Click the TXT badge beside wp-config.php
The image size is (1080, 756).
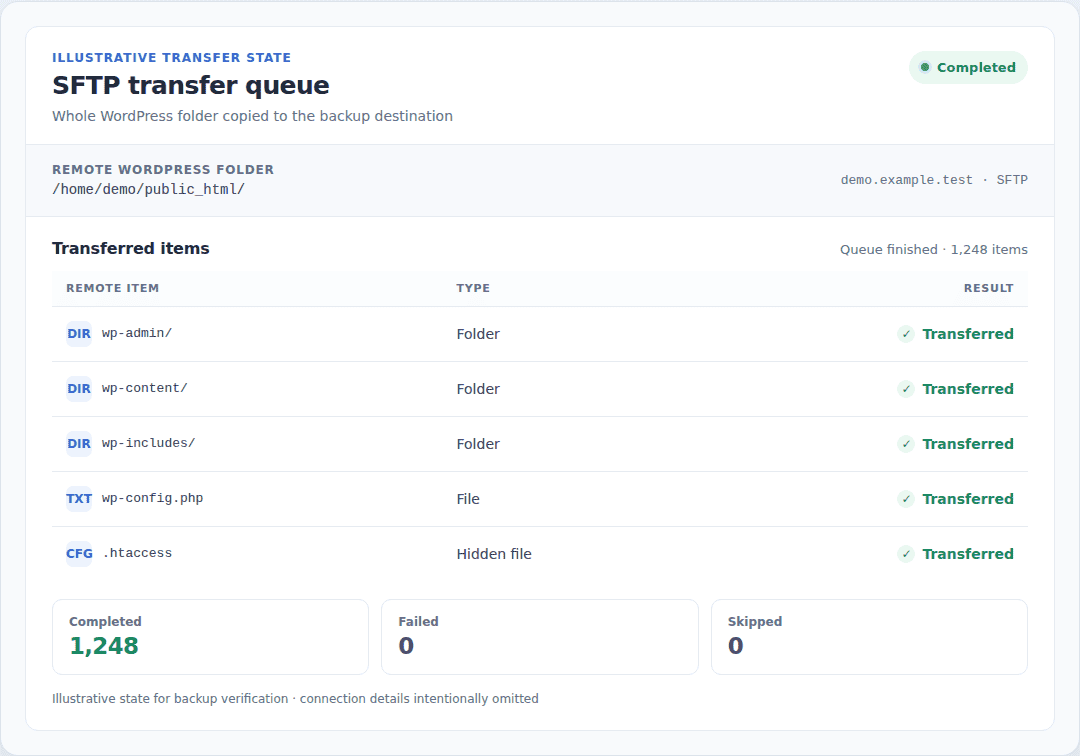[79, 499]
